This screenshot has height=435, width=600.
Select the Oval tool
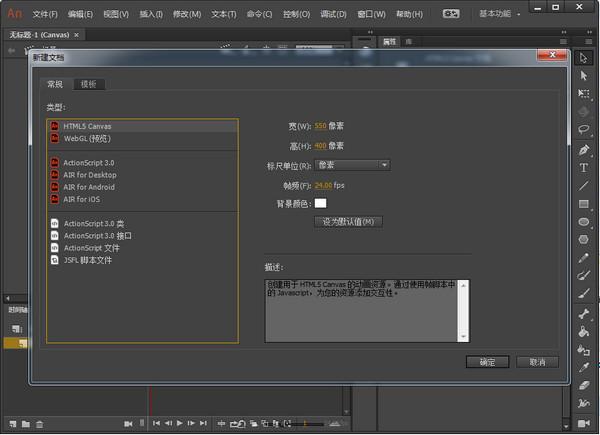(x=583, y=222)
